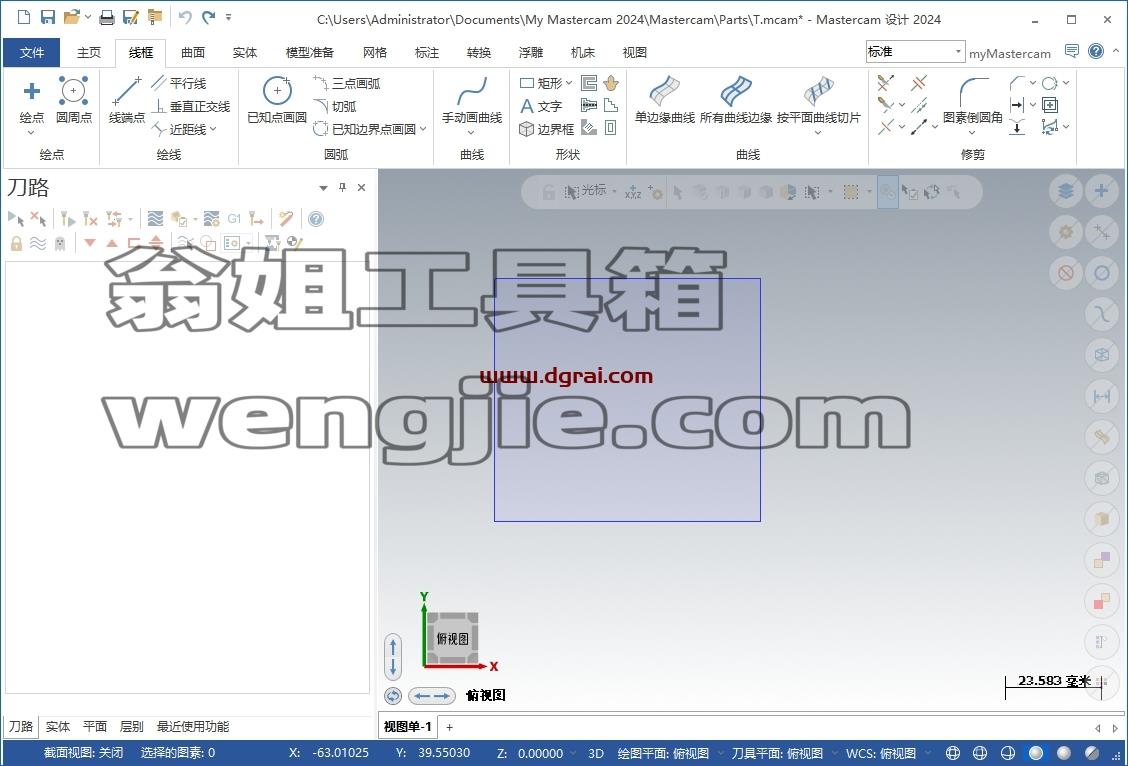Open the 最近使用功能 recent functions tab
Viewport: 1128px width, 766px height.
tap(193, 726)
